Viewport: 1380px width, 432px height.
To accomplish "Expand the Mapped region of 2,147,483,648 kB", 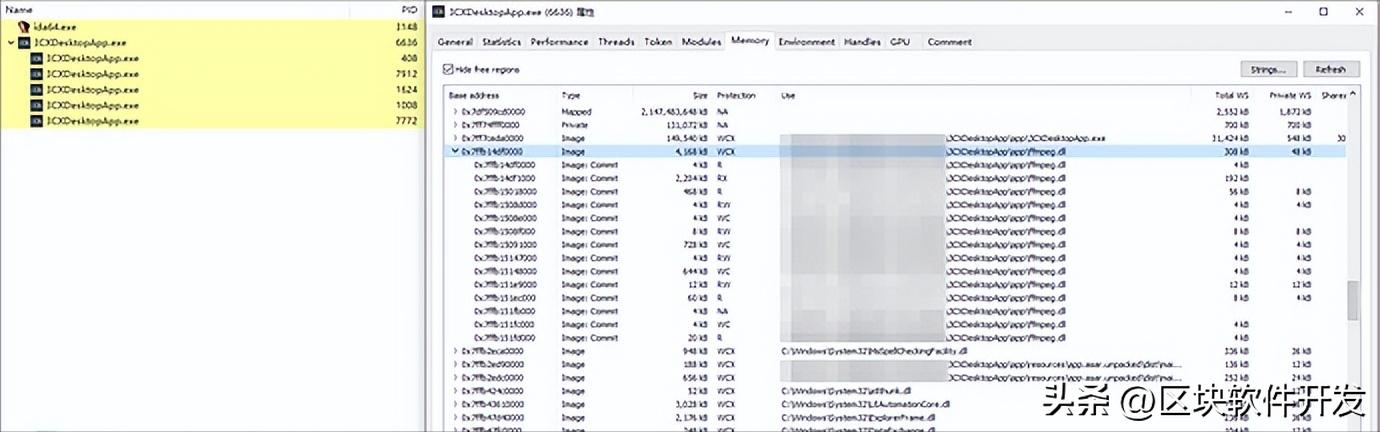I will pyautogui.click(x=455, y=111).
